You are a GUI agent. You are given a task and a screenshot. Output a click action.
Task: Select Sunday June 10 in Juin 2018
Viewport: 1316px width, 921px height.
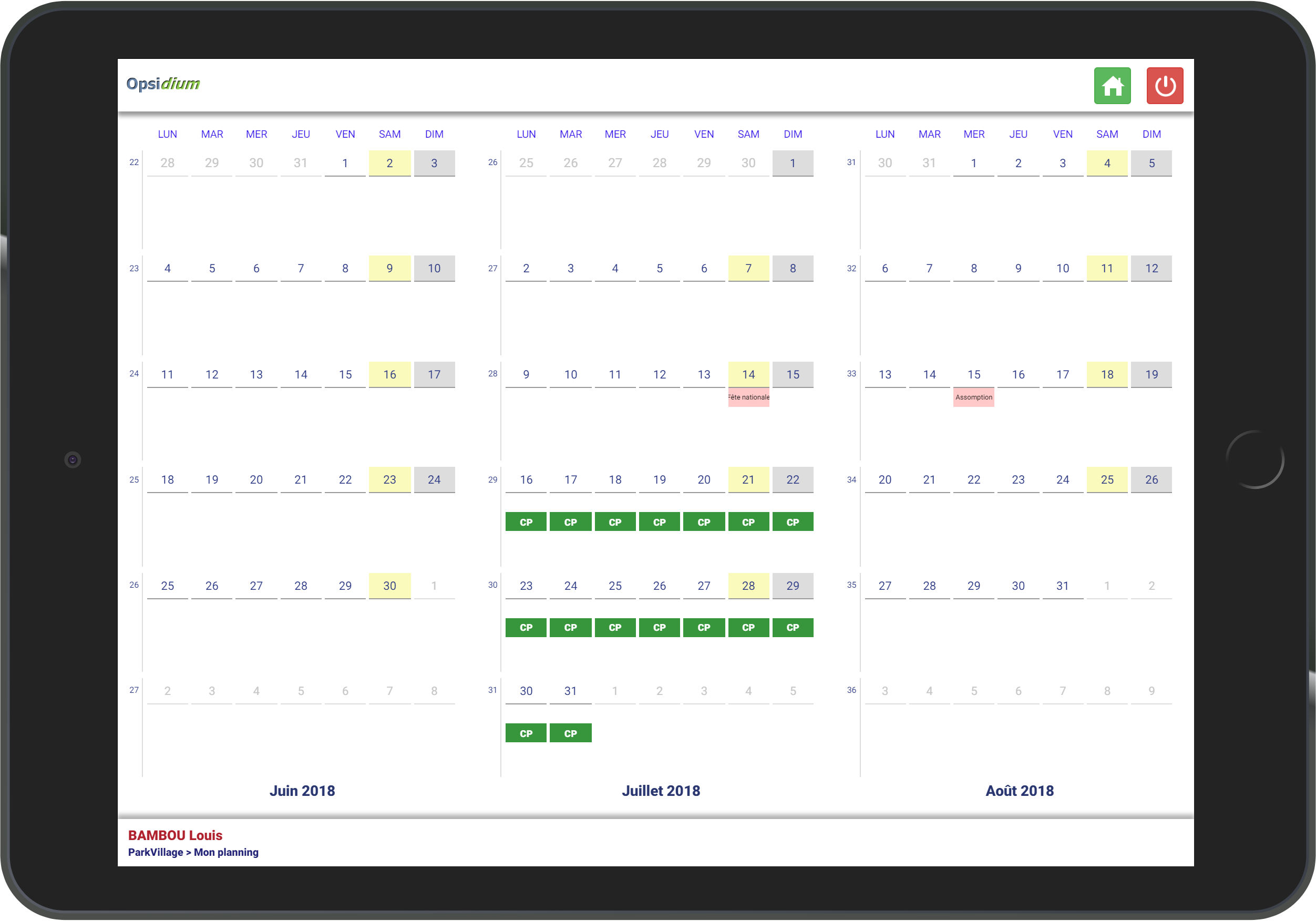point(434,269)
